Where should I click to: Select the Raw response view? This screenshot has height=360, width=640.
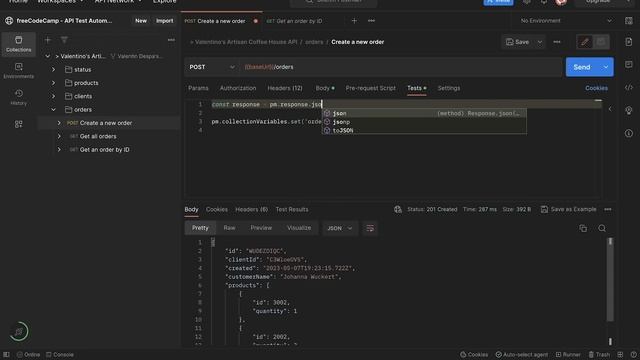[x=229, y=228]
